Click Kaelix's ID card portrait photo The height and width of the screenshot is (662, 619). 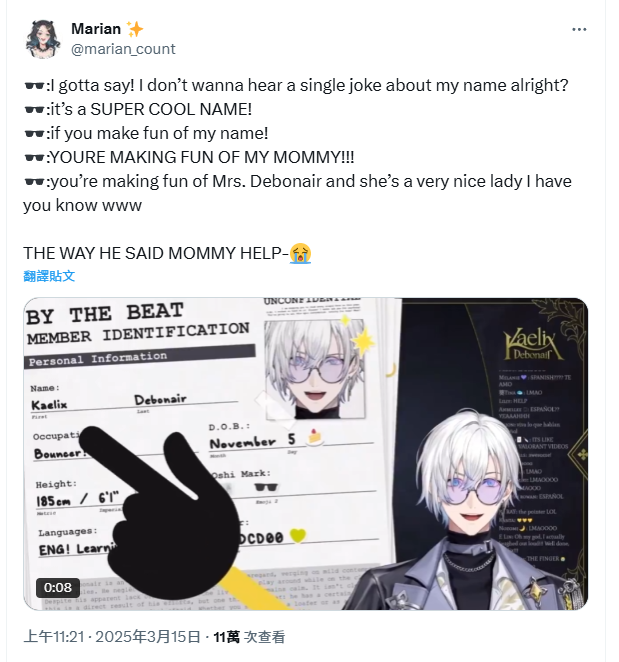click(315, 369)
